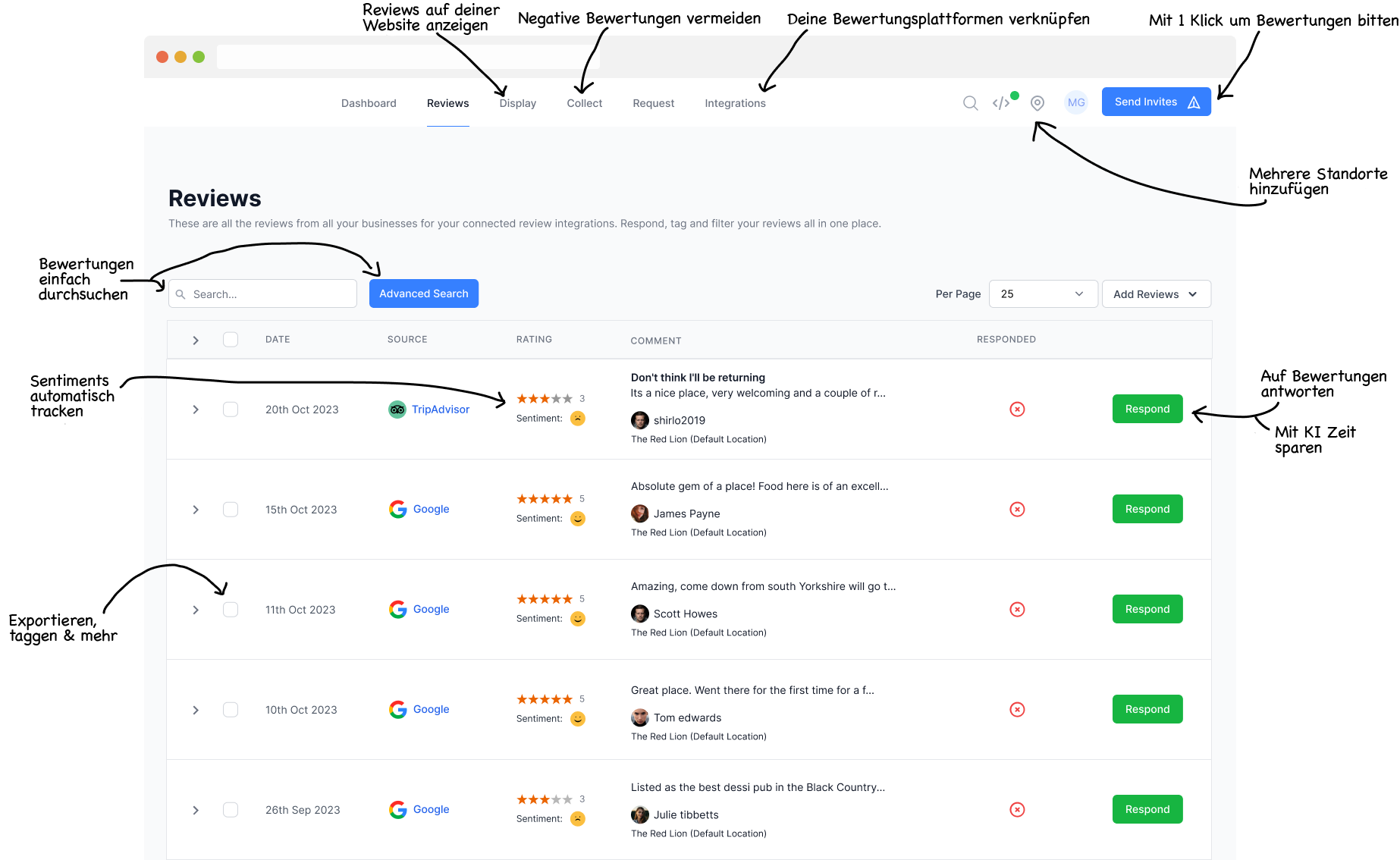Open the Add Reviews dropdown
Image resolution: width=1400 pixels, height=860 pixels.
coord(1156,294)
